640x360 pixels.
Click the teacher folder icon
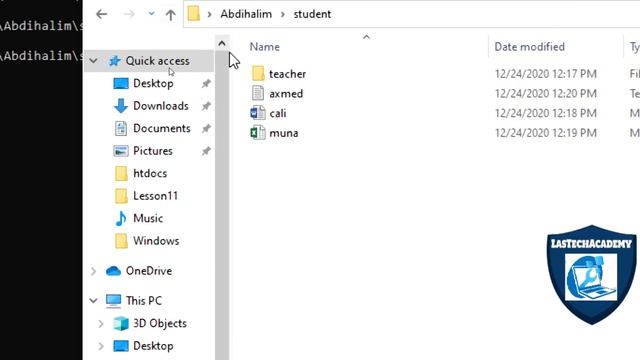(258, 74)
